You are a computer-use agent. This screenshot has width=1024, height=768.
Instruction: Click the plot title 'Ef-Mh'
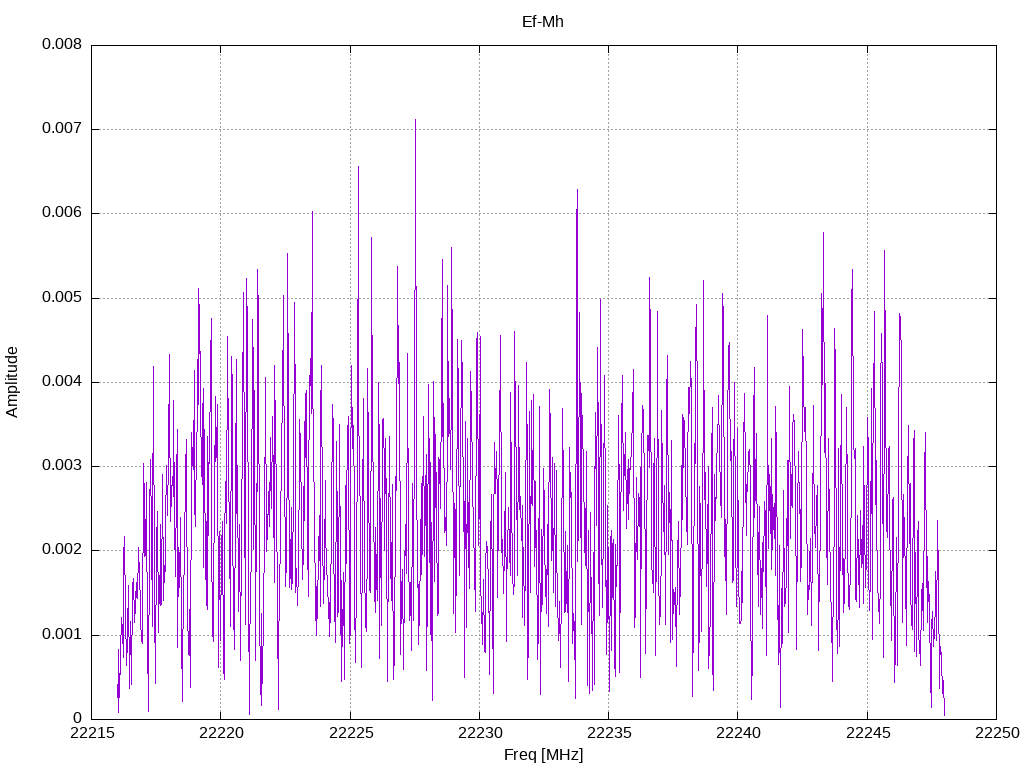pyautogui.click(x=542, y=22)
